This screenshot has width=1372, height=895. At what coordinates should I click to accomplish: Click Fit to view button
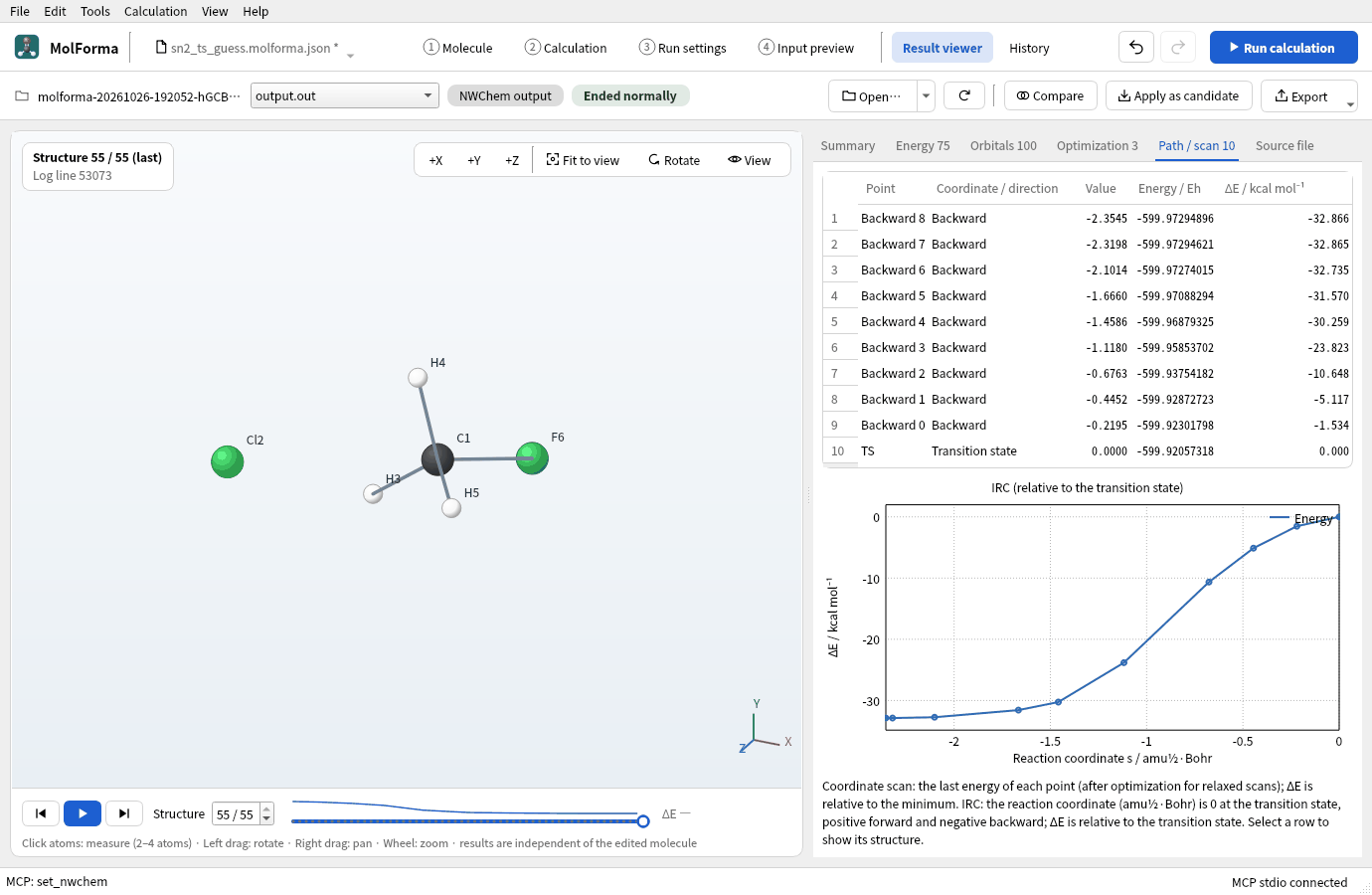click(x=584, y=160)
